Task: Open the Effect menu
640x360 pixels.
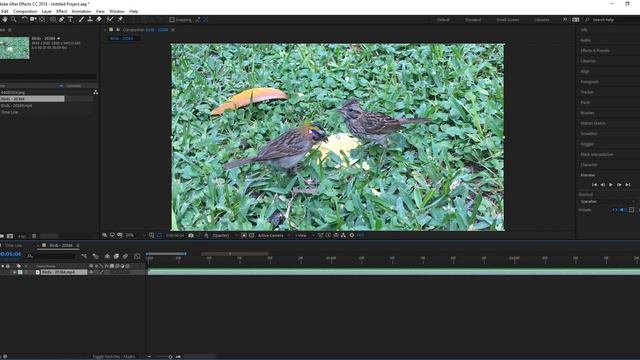Action: click(61, 11)
